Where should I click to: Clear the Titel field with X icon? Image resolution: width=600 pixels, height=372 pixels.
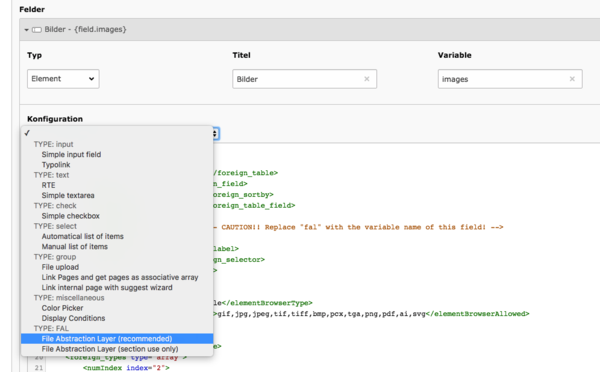click(367, 79)
